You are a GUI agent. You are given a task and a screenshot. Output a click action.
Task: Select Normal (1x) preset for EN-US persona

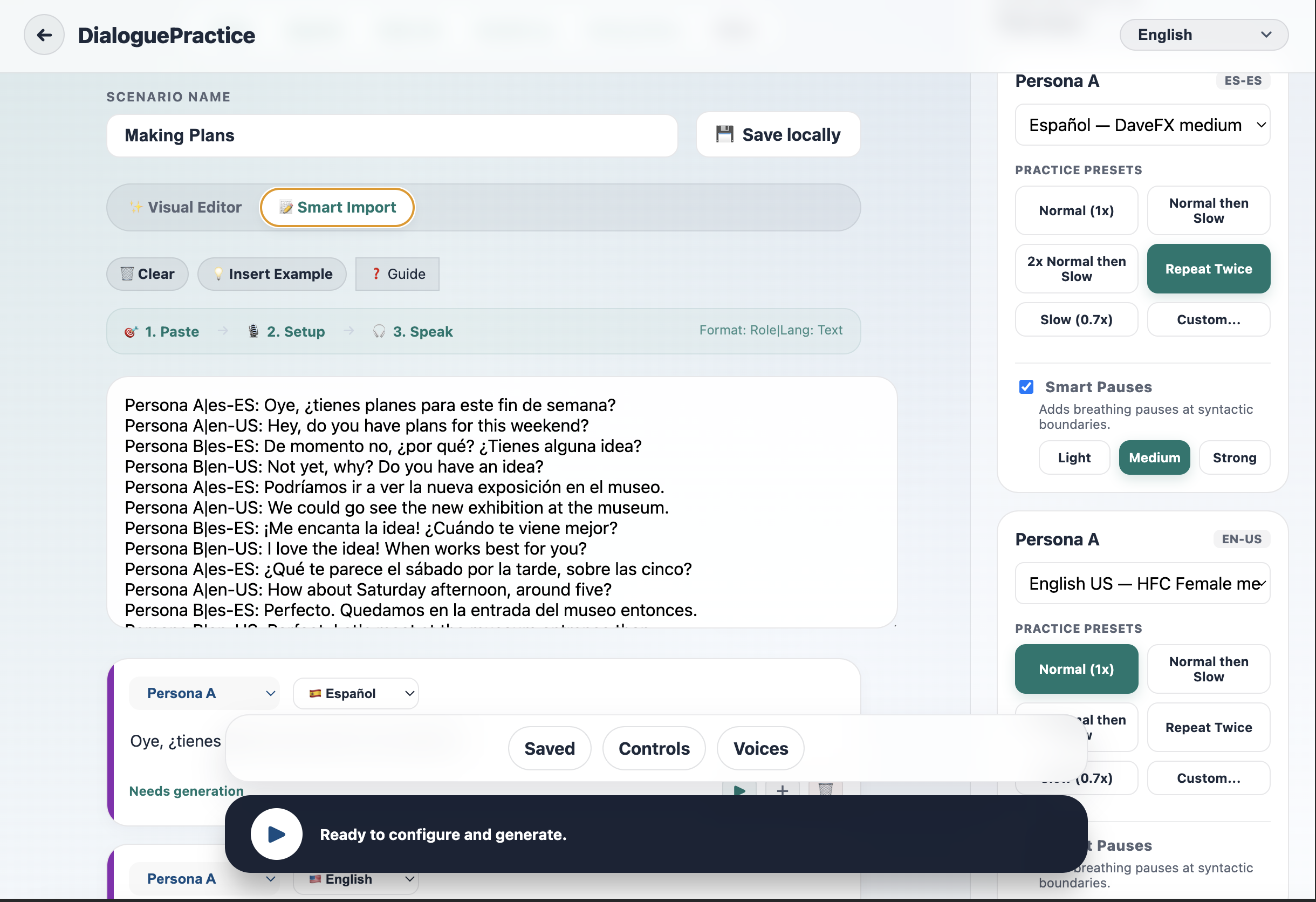tap(1077, 669)
